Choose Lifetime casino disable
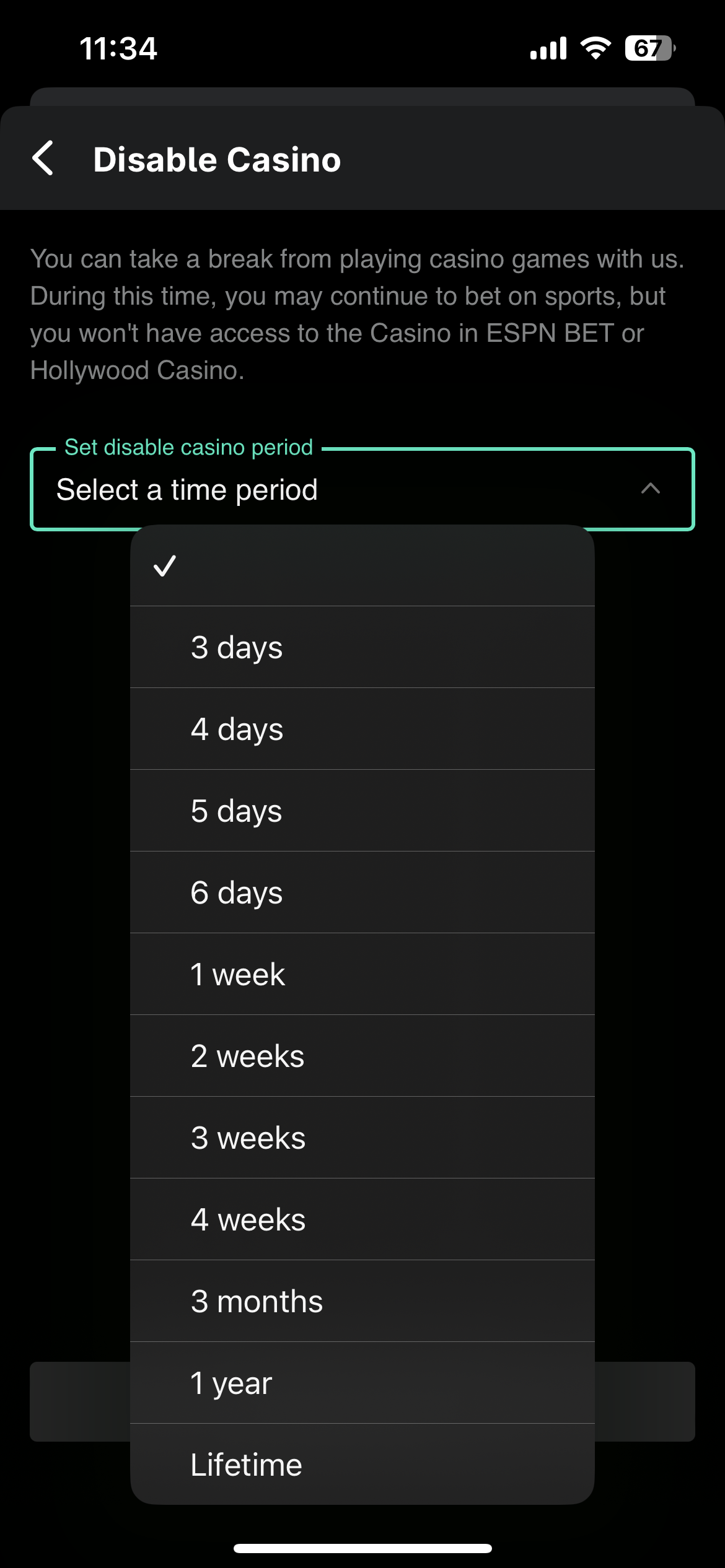This screenshot has height=1568, width=725. [x=362, y=1465]
